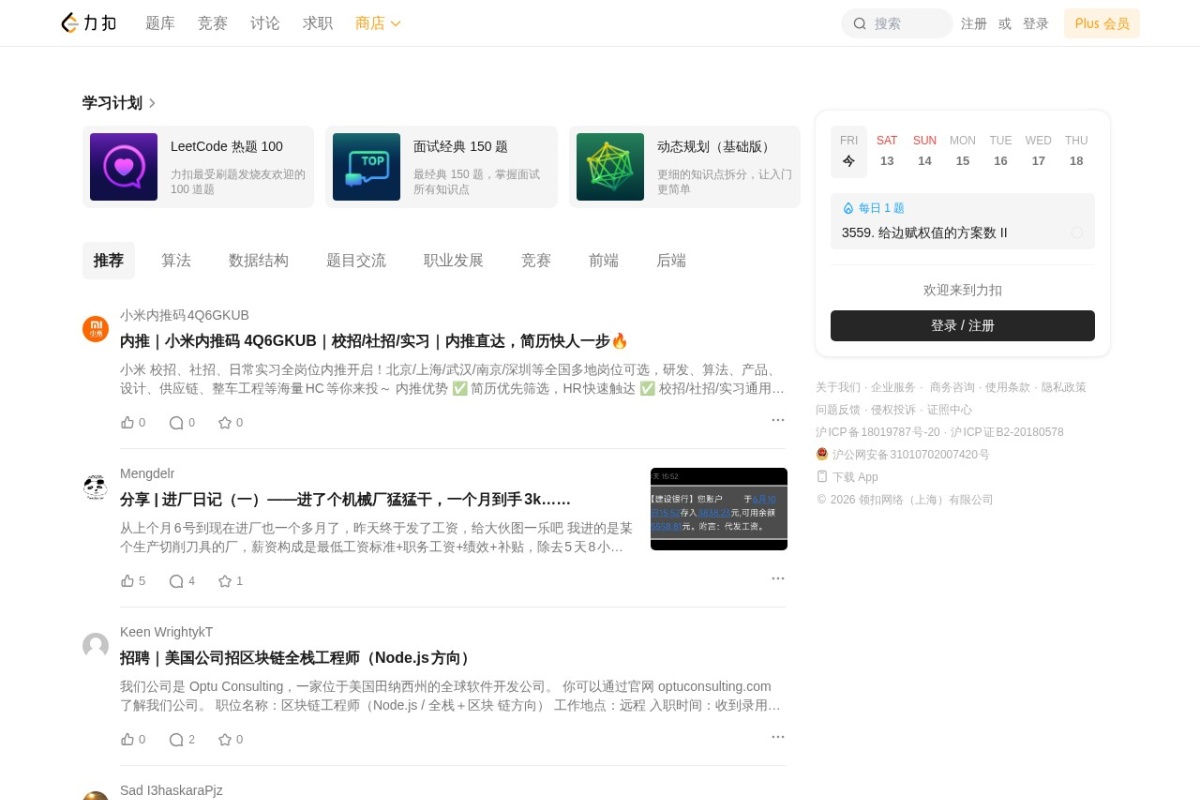Open the 招聘｜美国公司招区块链全栈工程师 post title

[x=296, y=658]
